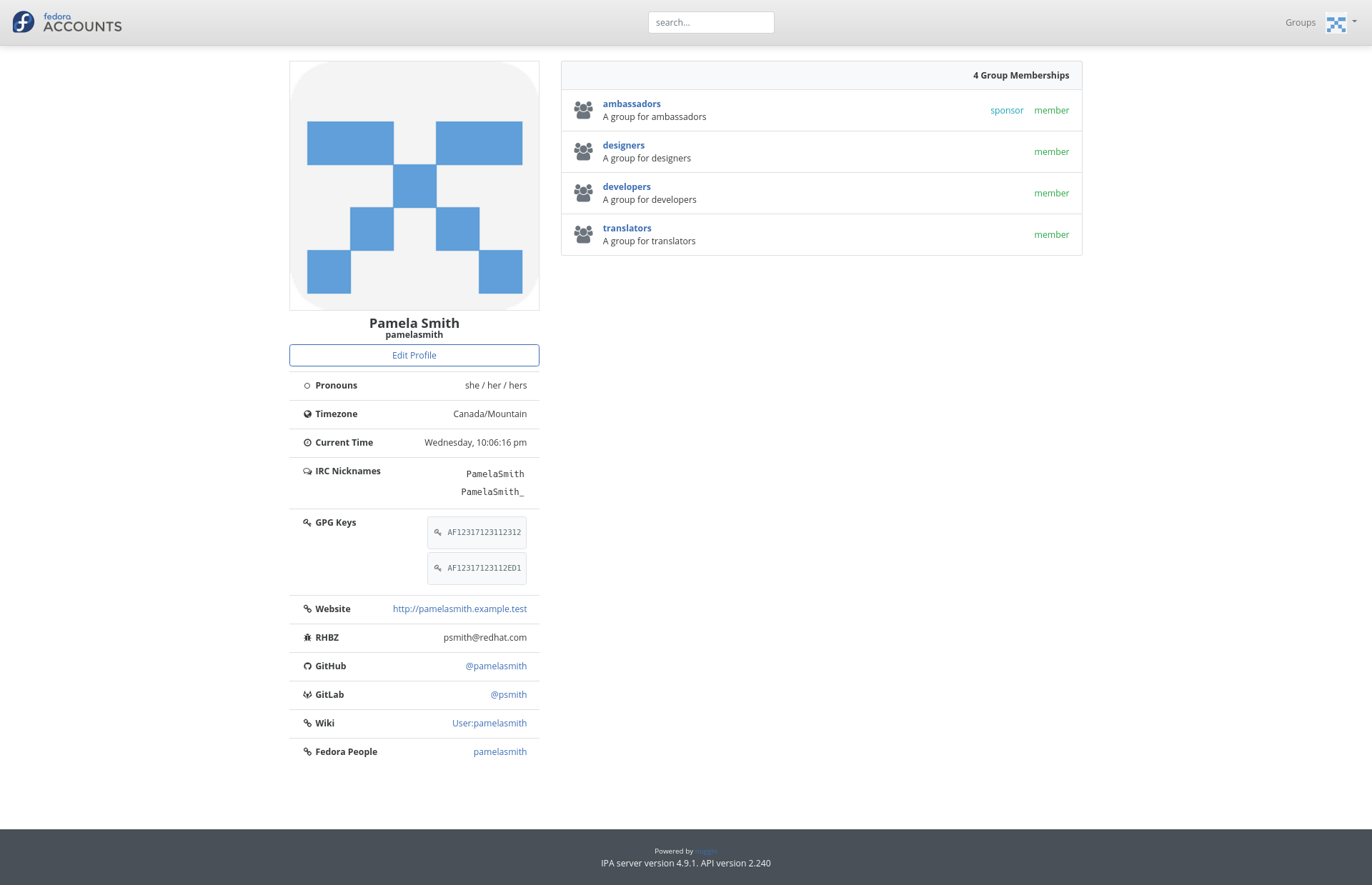Click the ambassadors group icon
The height and width of the screenshot is (885, 1372).
pyautogui.click(x=583, y=110)
